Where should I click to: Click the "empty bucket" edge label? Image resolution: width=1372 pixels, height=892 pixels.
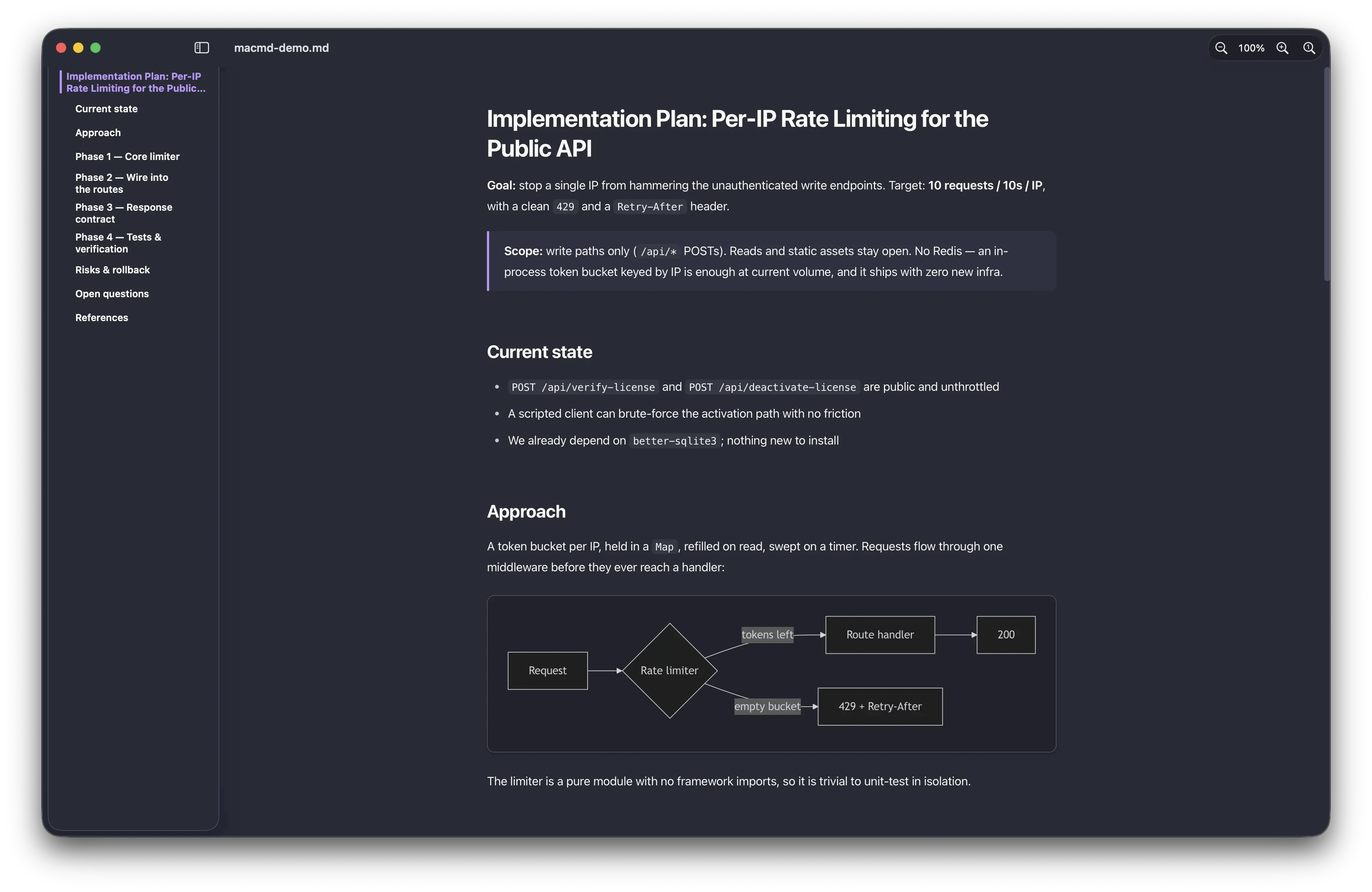(x=767, y=706)
